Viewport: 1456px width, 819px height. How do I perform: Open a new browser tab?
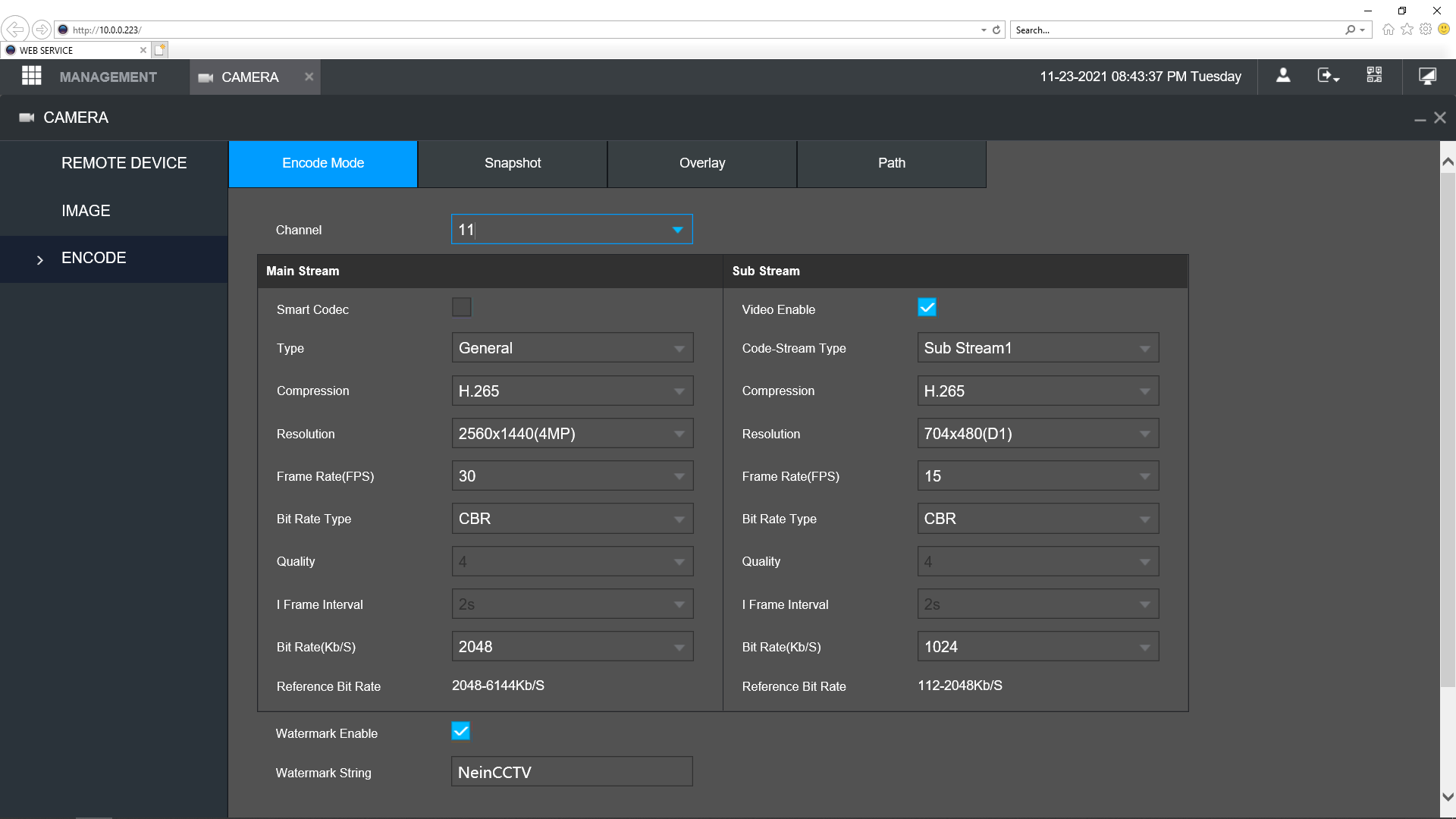(159, 50)
